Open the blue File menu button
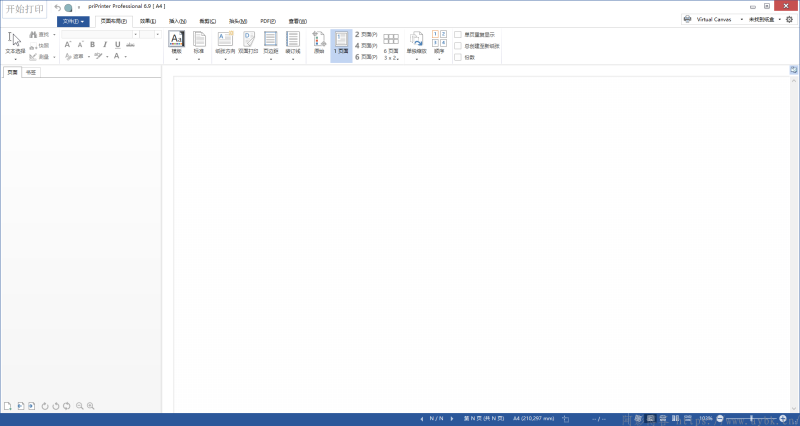The width and height of the screenshot is (800, 426). pos(73,21)
